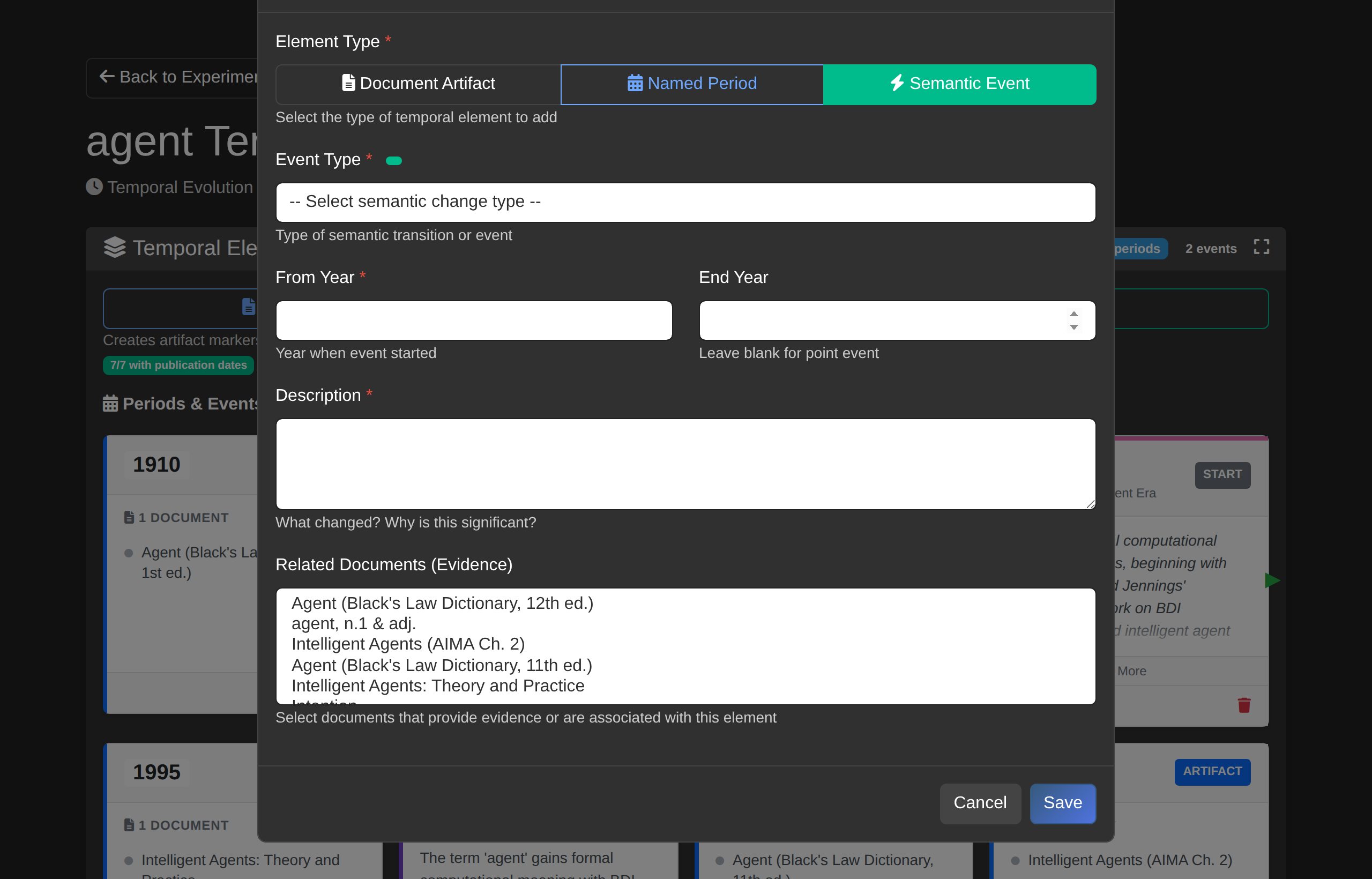The image size is (1372, 879).
Task: Open the semantic change type dropdown
Action: (685, 202)
